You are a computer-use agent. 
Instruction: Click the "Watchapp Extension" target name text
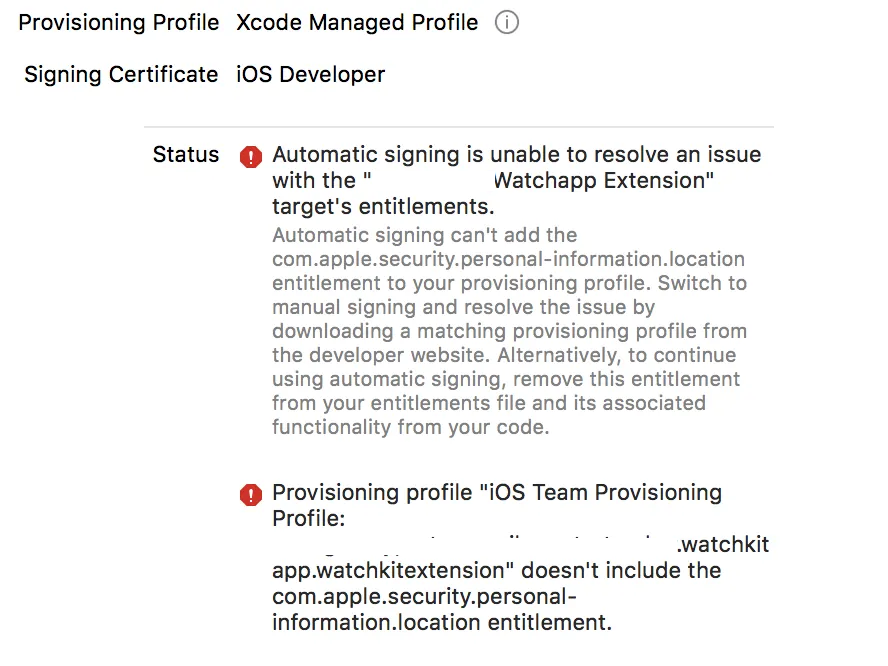605,181
